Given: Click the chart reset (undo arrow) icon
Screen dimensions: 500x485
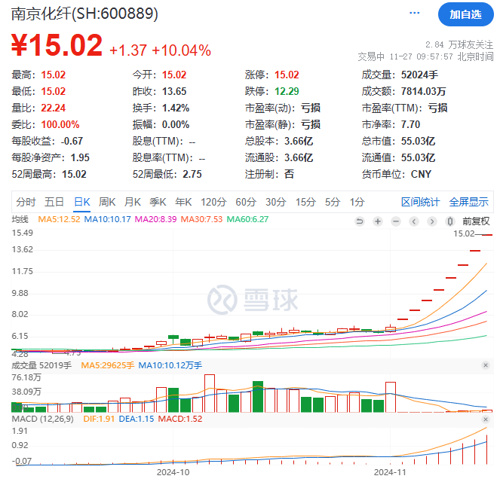Looking at the screenshot, I should [359, 221].
